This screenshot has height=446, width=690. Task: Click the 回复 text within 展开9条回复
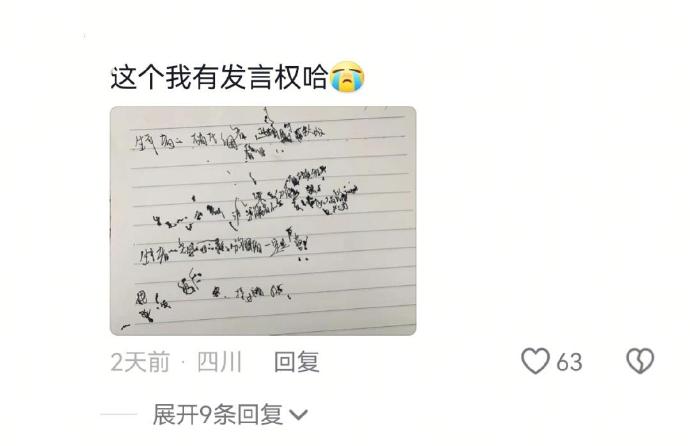tap(261, 415)
